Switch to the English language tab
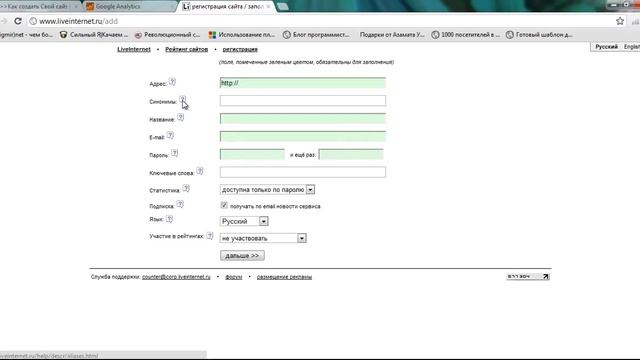 click(x=631, y=47)
